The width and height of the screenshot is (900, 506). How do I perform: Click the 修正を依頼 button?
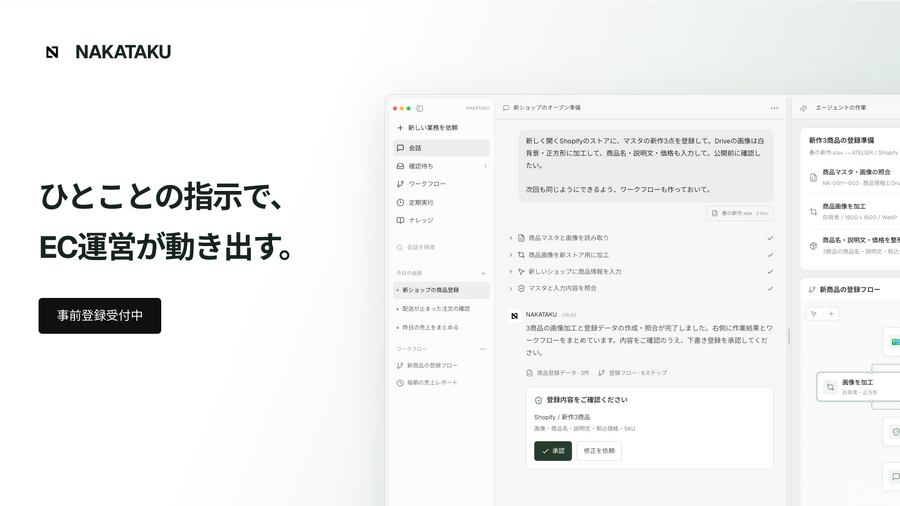pyautogui.click(x=599, y=451)
